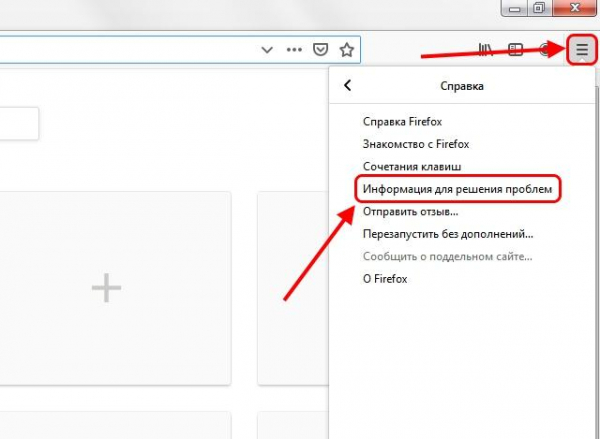
Task: Open Сочетания клавиш
Action: 412,167
